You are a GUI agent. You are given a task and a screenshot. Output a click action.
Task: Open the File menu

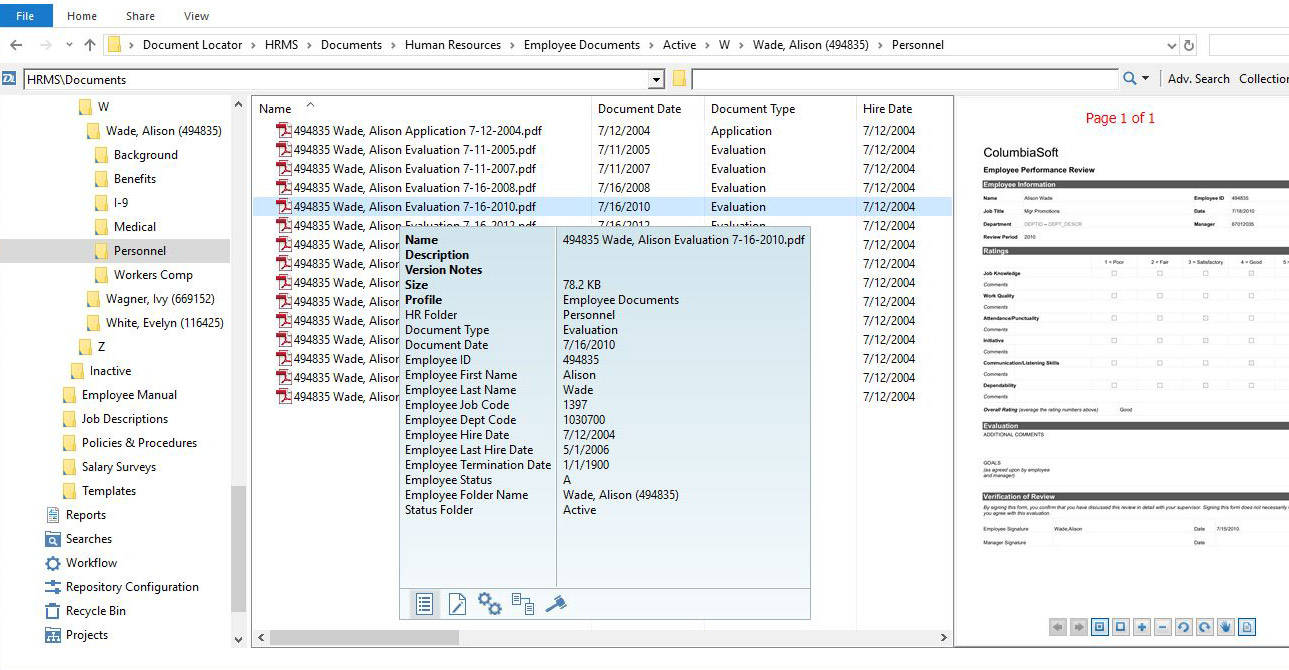25,15
